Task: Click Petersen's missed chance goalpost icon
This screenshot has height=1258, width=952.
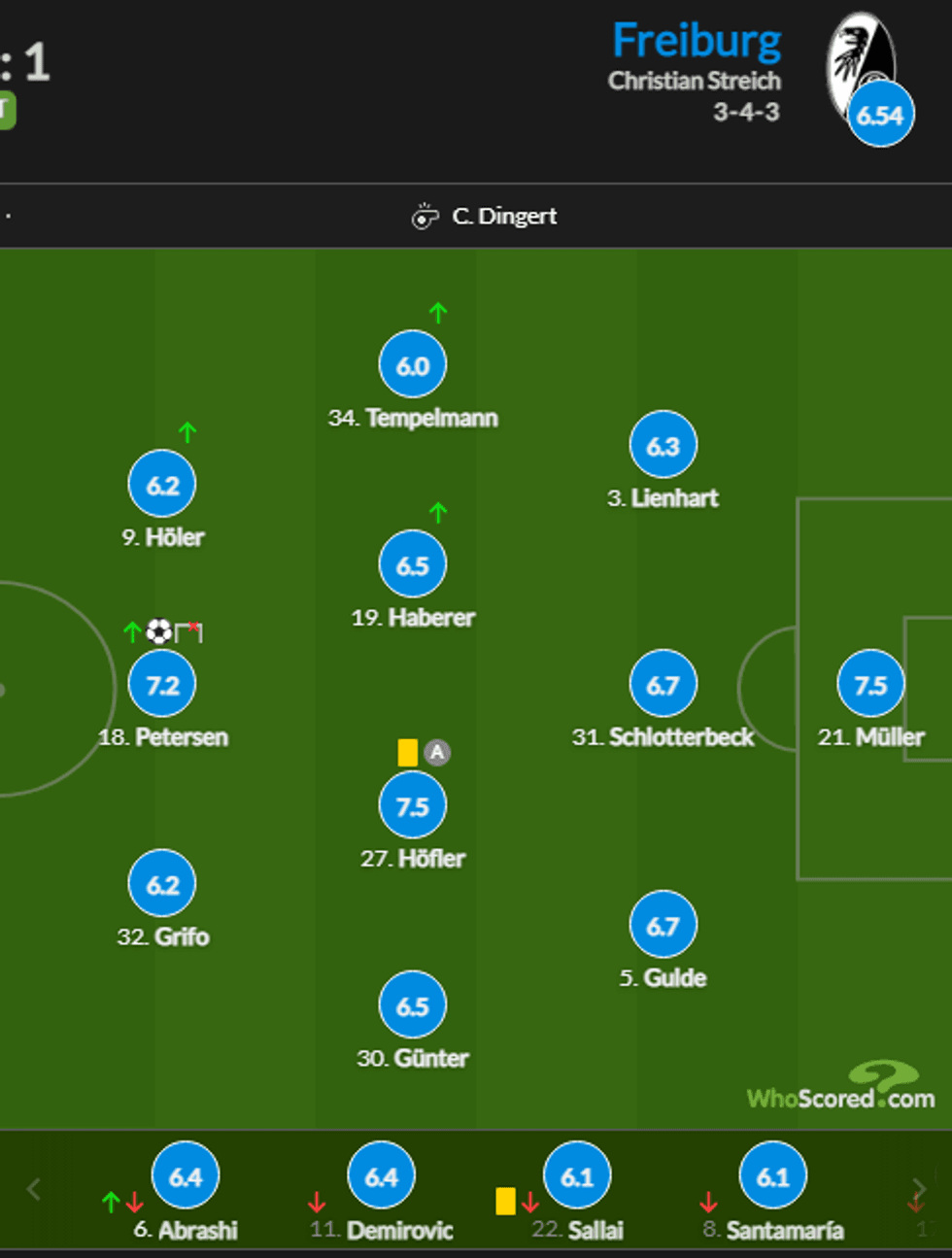Action: point(188,632)
